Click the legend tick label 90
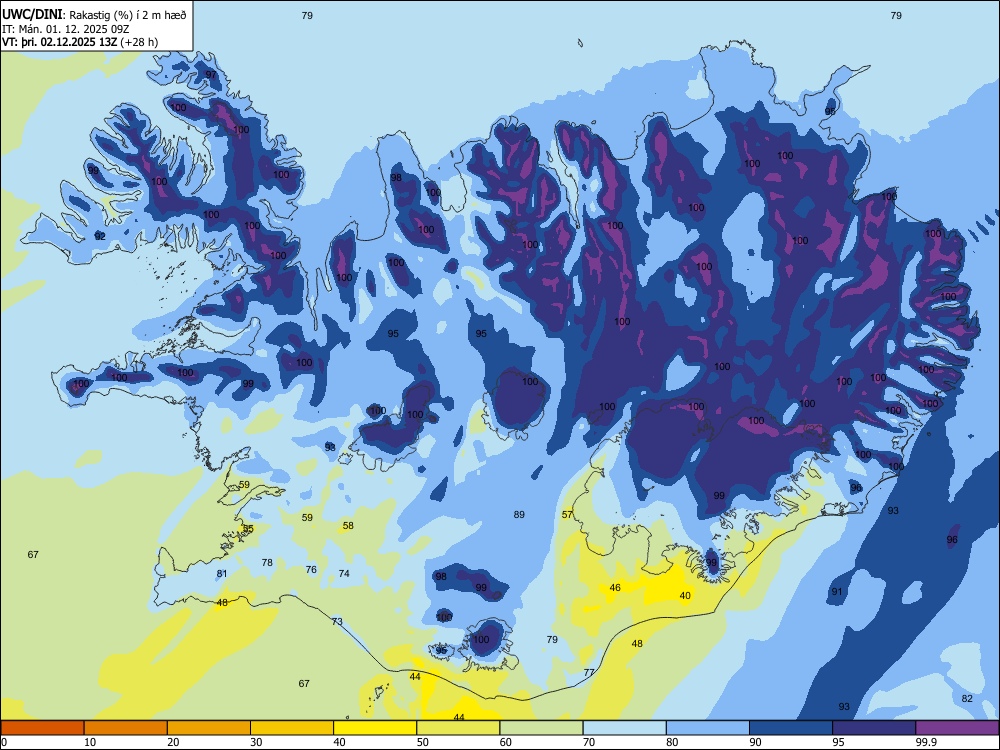The image size is (1000, 750). tap(756, 742)
